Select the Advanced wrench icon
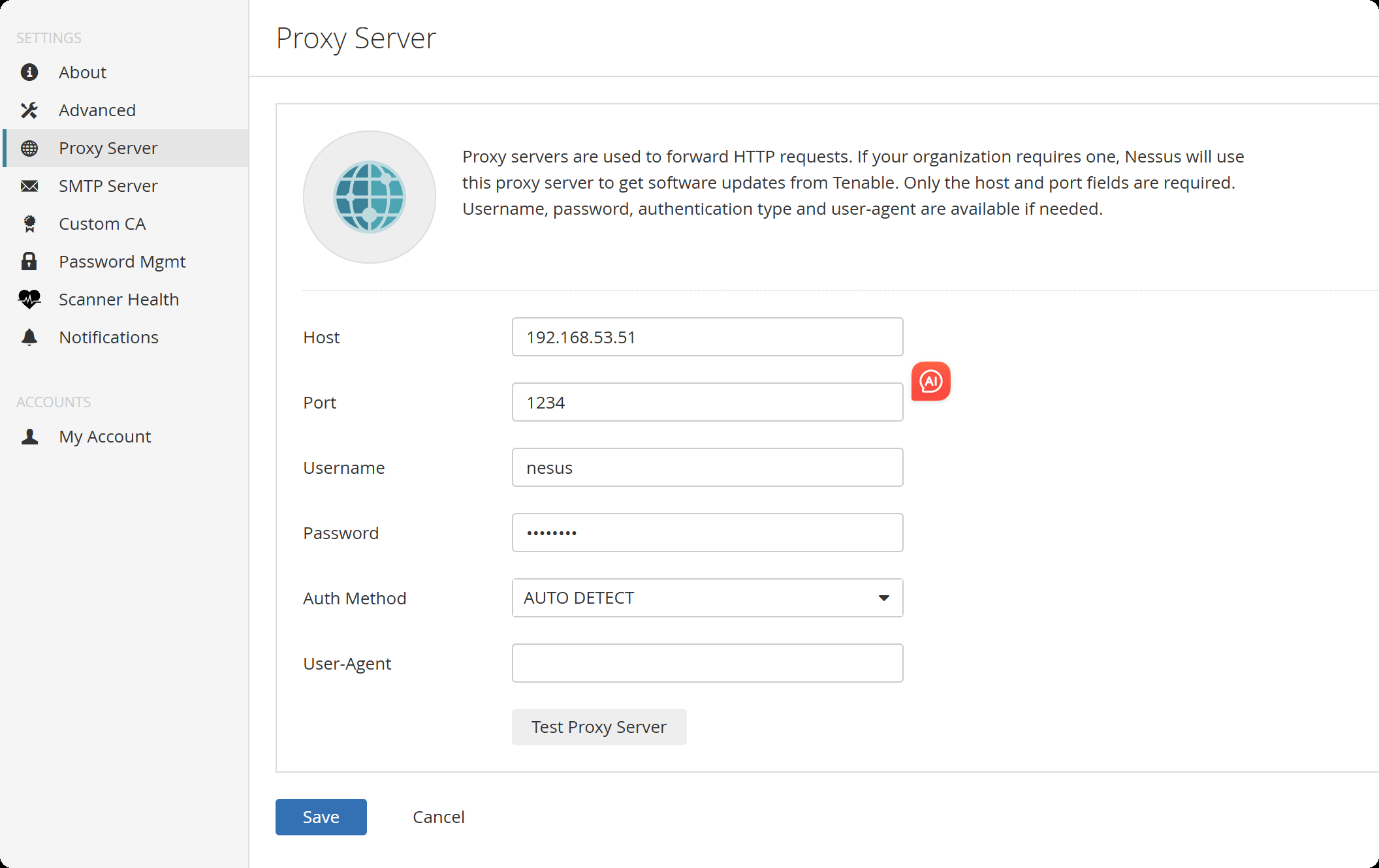The width and height of the screenshot is (1379, 868). [x=29, y=110]
